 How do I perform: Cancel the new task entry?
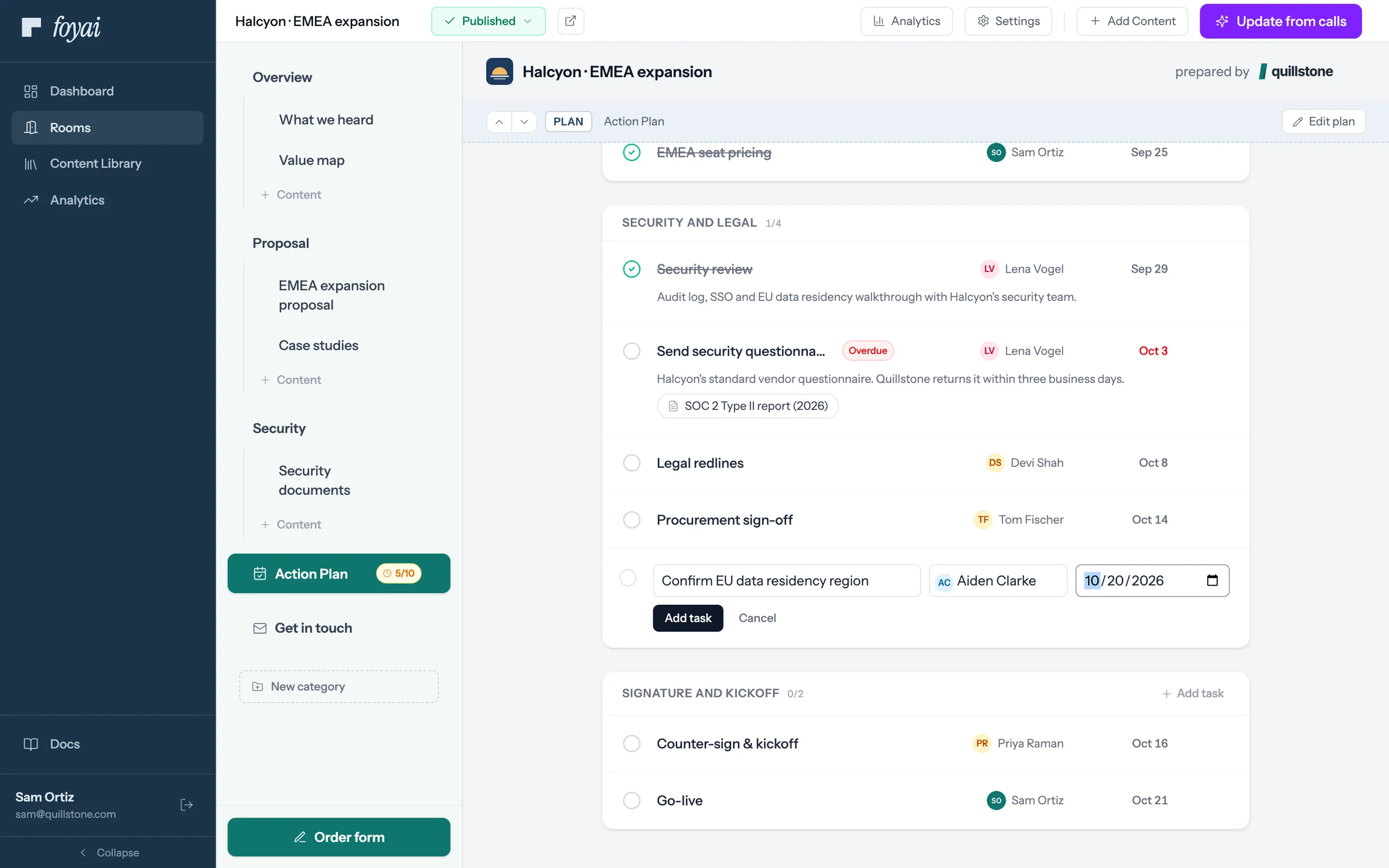[757, 618]
